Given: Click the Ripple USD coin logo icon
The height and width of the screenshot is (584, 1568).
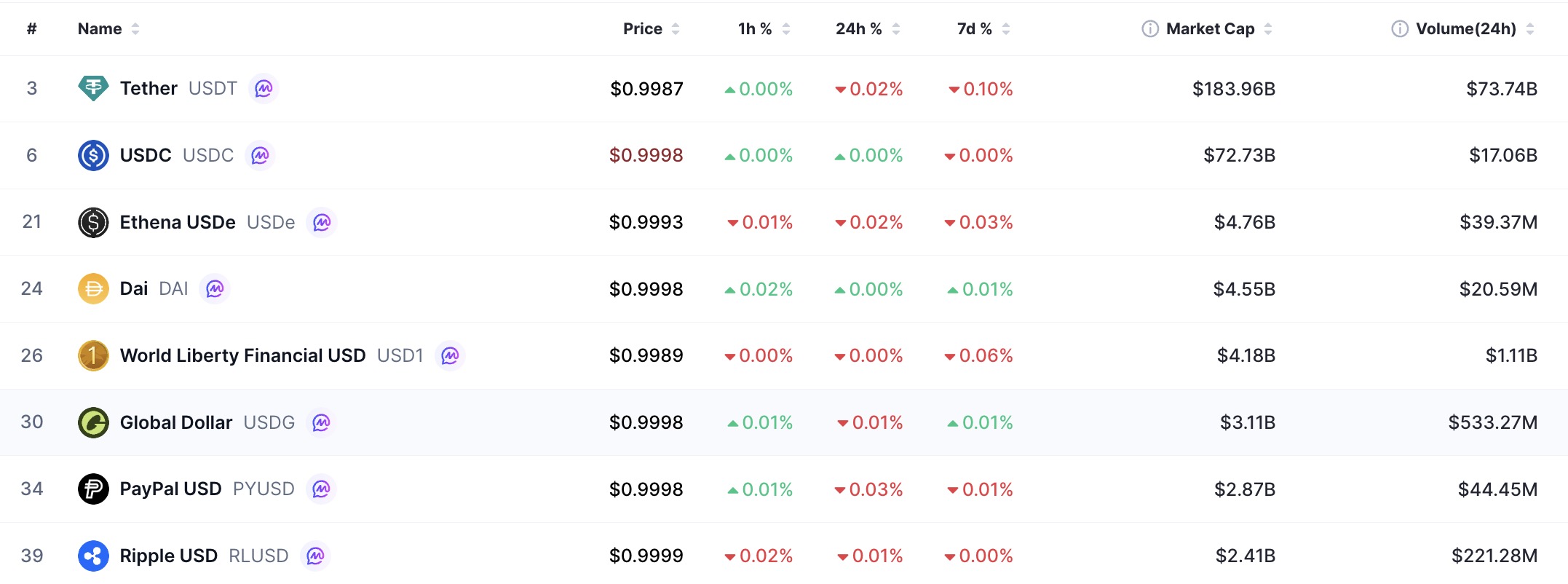Looking at the screenshot, I should point(93,556).
